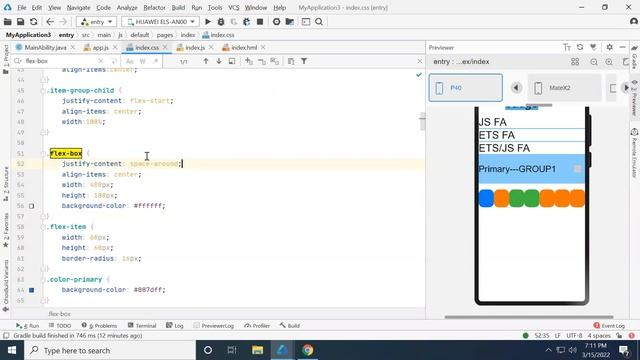Select the MateX2 device profile
The width and height of the screenshot is (640, 360).
click(564, 88)
